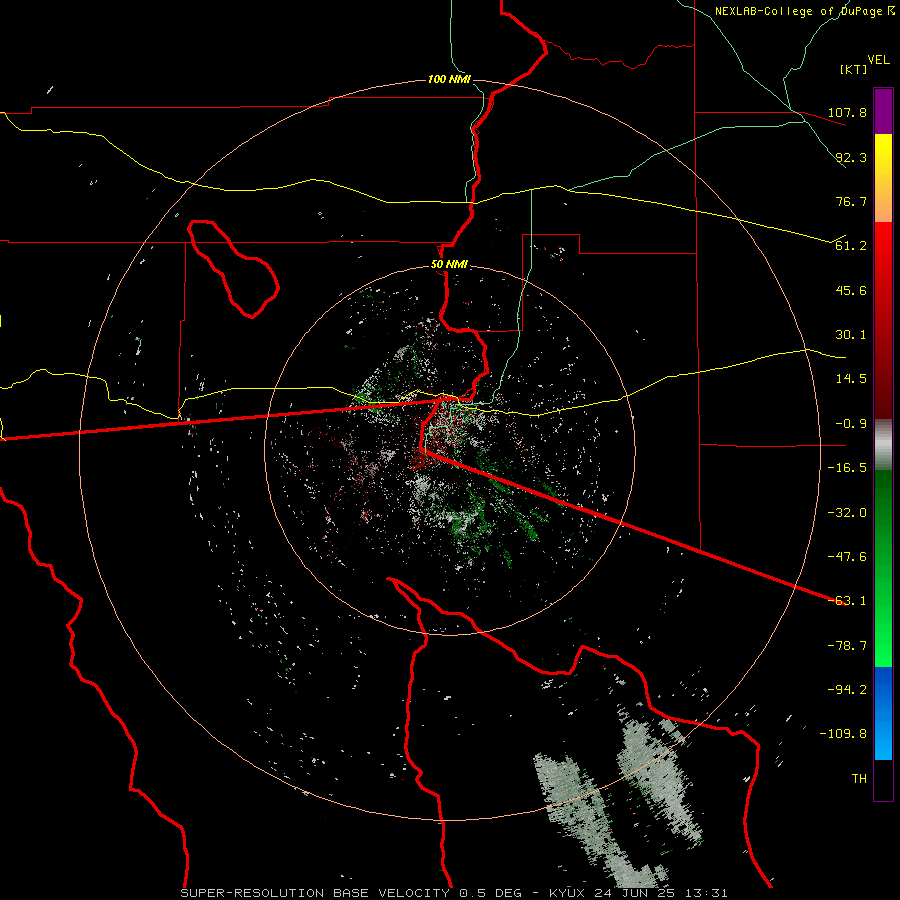Viewport: 900px width, 900px height.
Task: Click the TH legend label
Action: click(859, 779)
